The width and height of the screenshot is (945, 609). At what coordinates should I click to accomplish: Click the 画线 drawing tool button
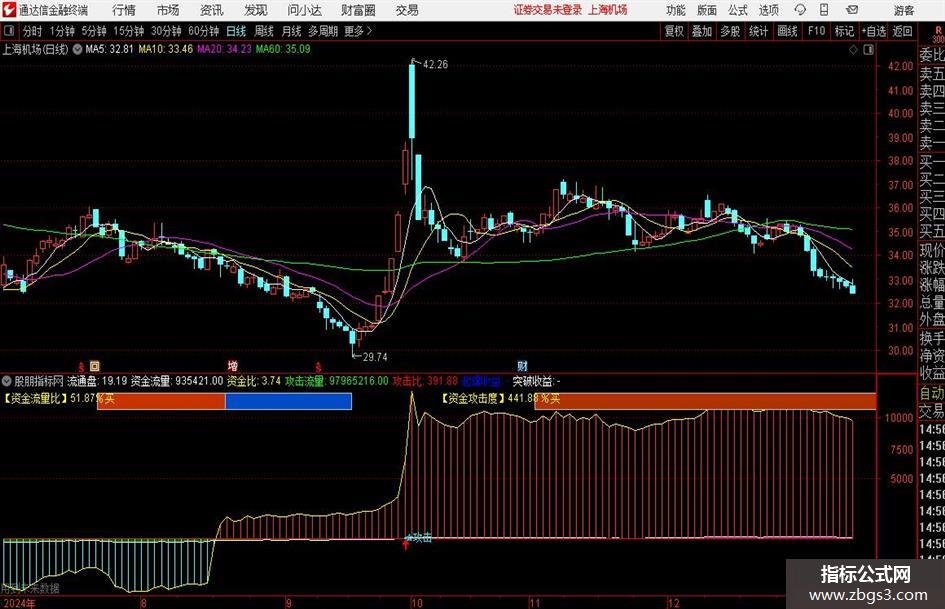787,31
